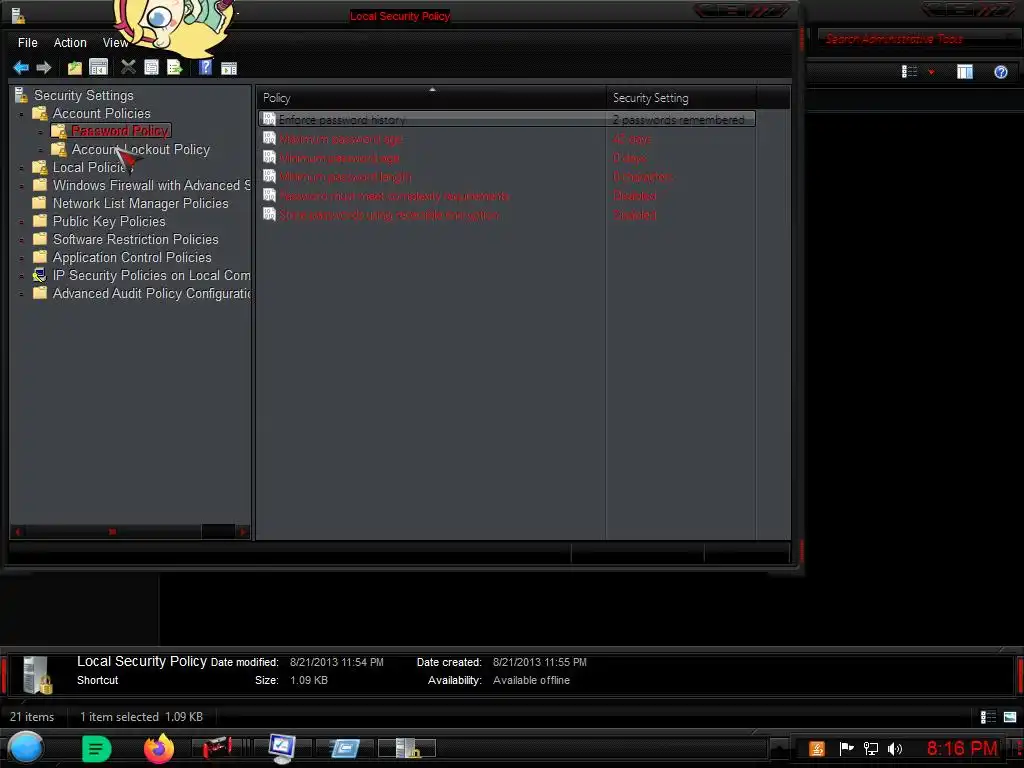Collapse the Account Policies node

[22, 114]
